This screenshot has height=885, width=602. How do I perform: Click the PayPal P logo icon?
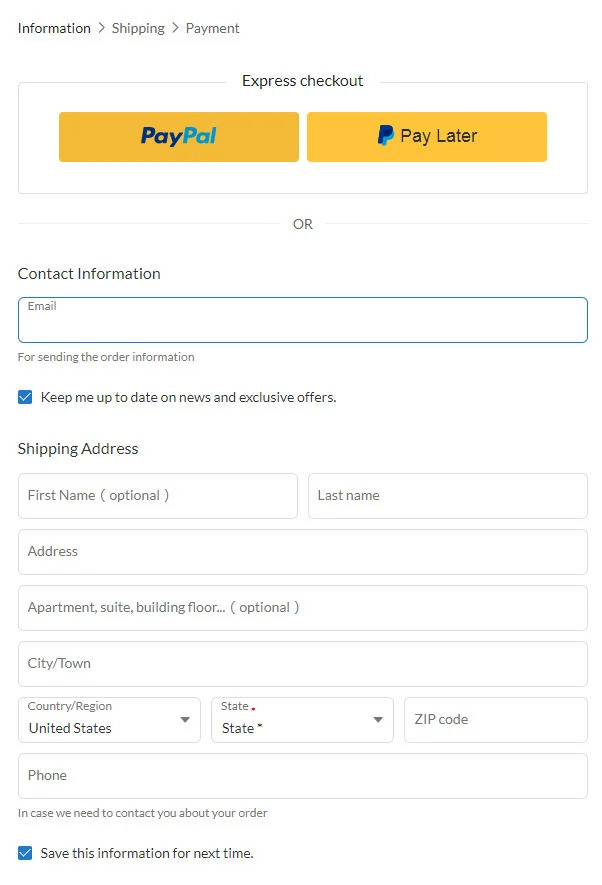coord(385,136)
